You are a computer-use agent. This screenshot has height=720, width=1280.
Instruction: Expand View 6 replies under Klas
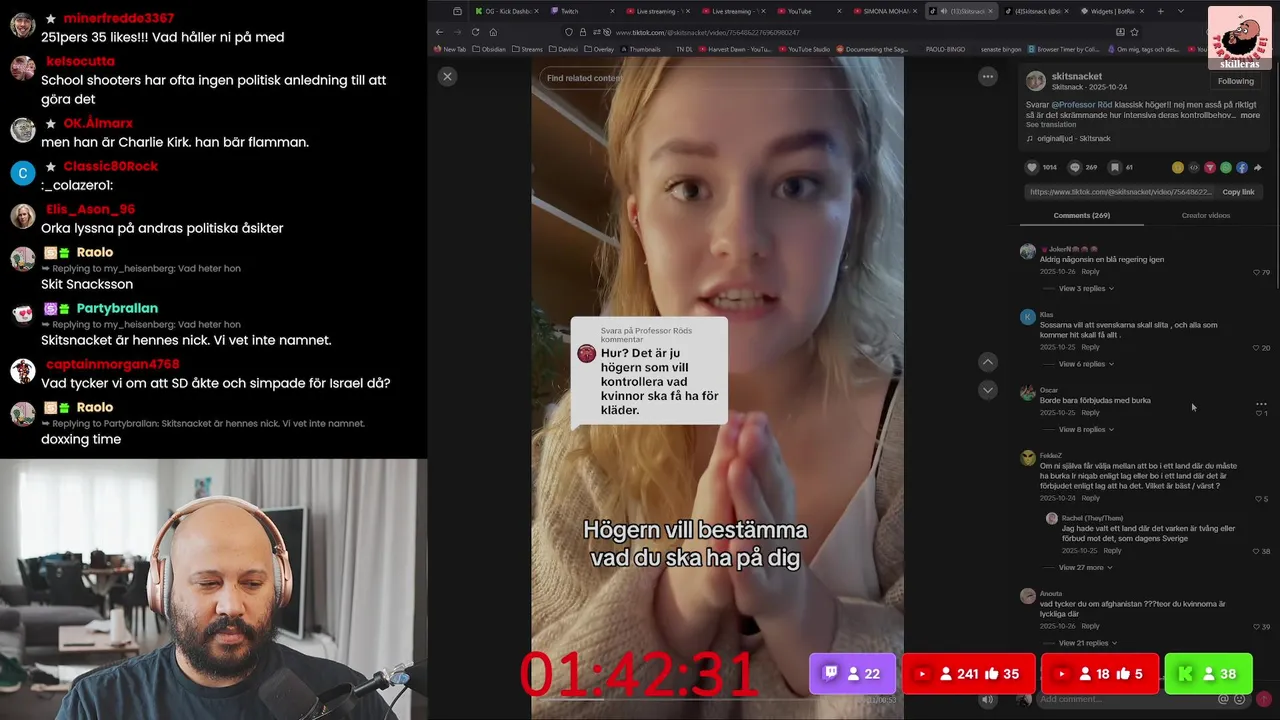[x=1086, y=364]
